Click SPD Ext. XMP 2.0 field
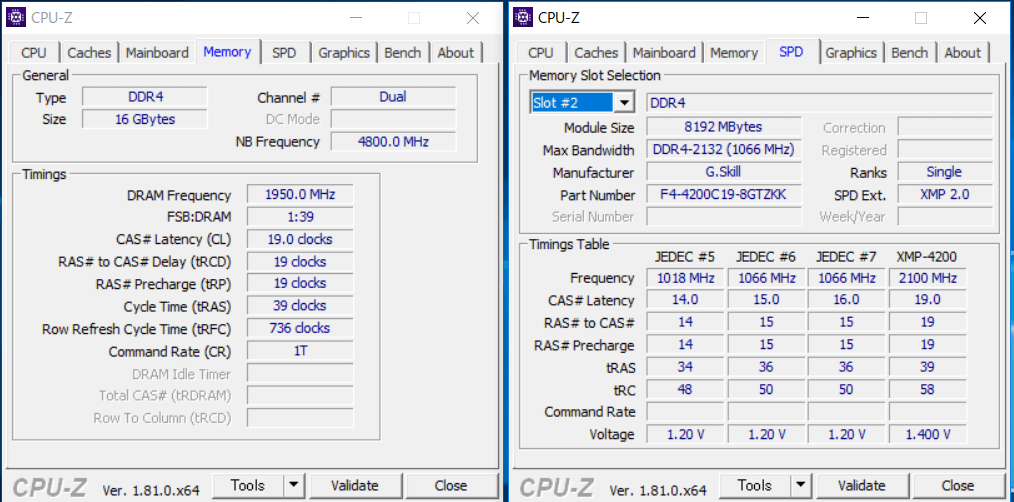The width and height of the screenshot is (1014, 502). (945, 194)
